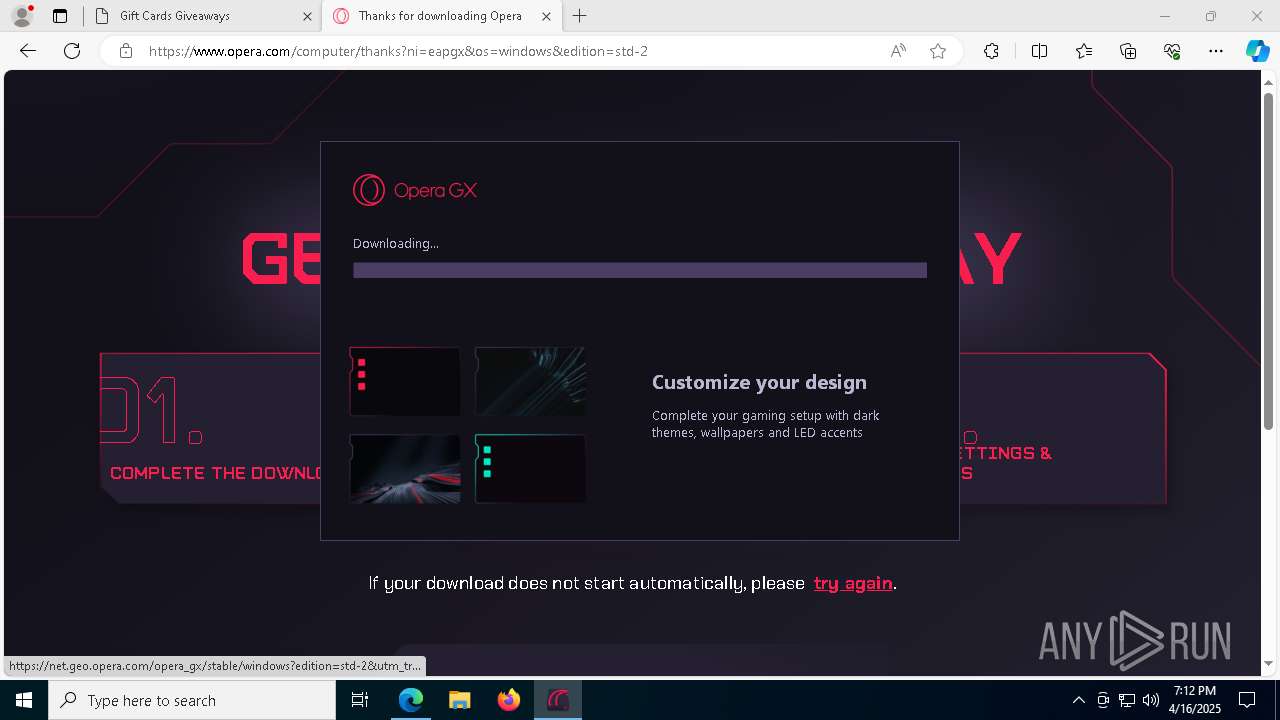The image size is (1280, 720).
Task: Open the Opera GX taskbar icon
Action: [558, 700]
